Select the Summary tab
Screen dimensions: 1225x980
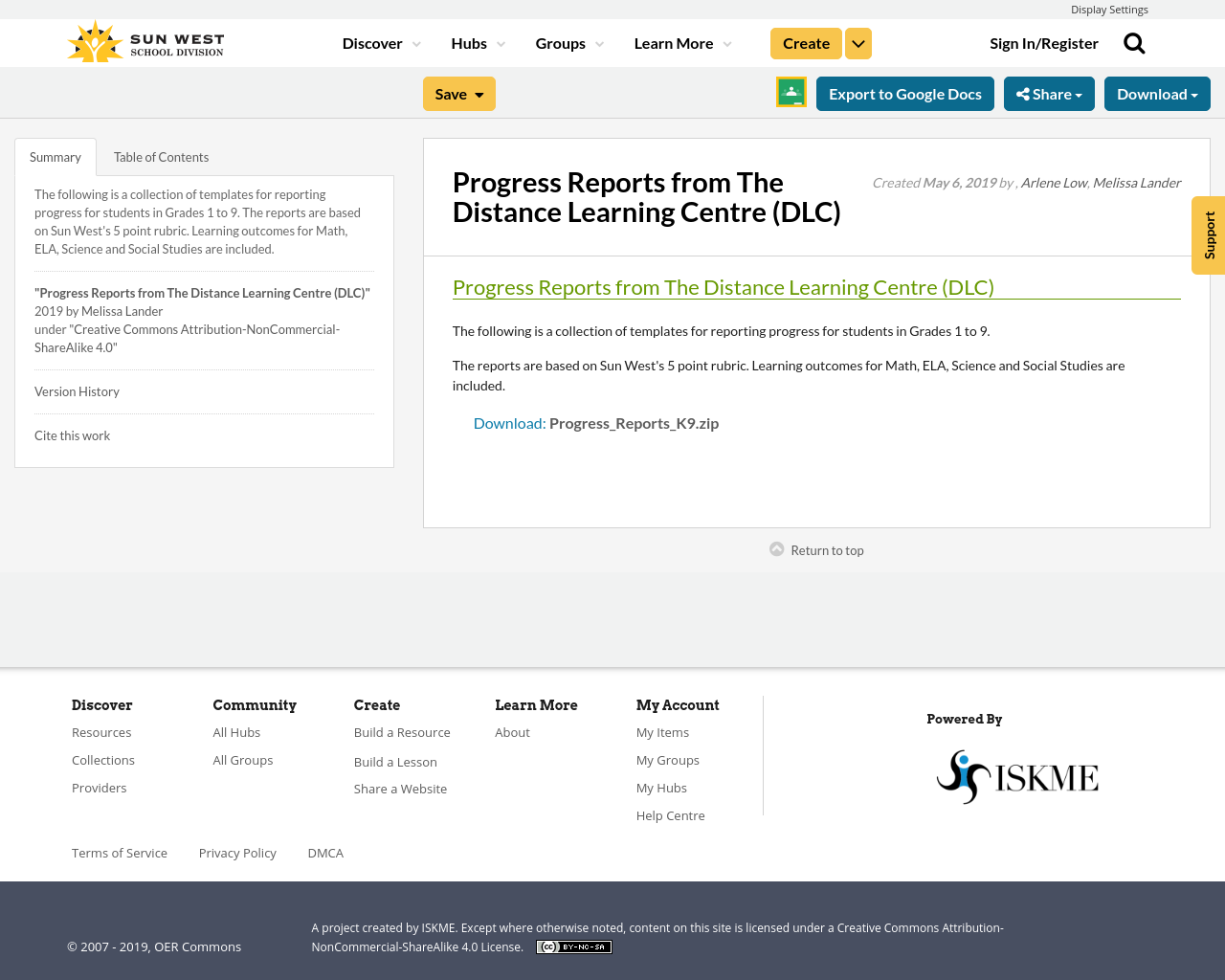click(55, 155)
